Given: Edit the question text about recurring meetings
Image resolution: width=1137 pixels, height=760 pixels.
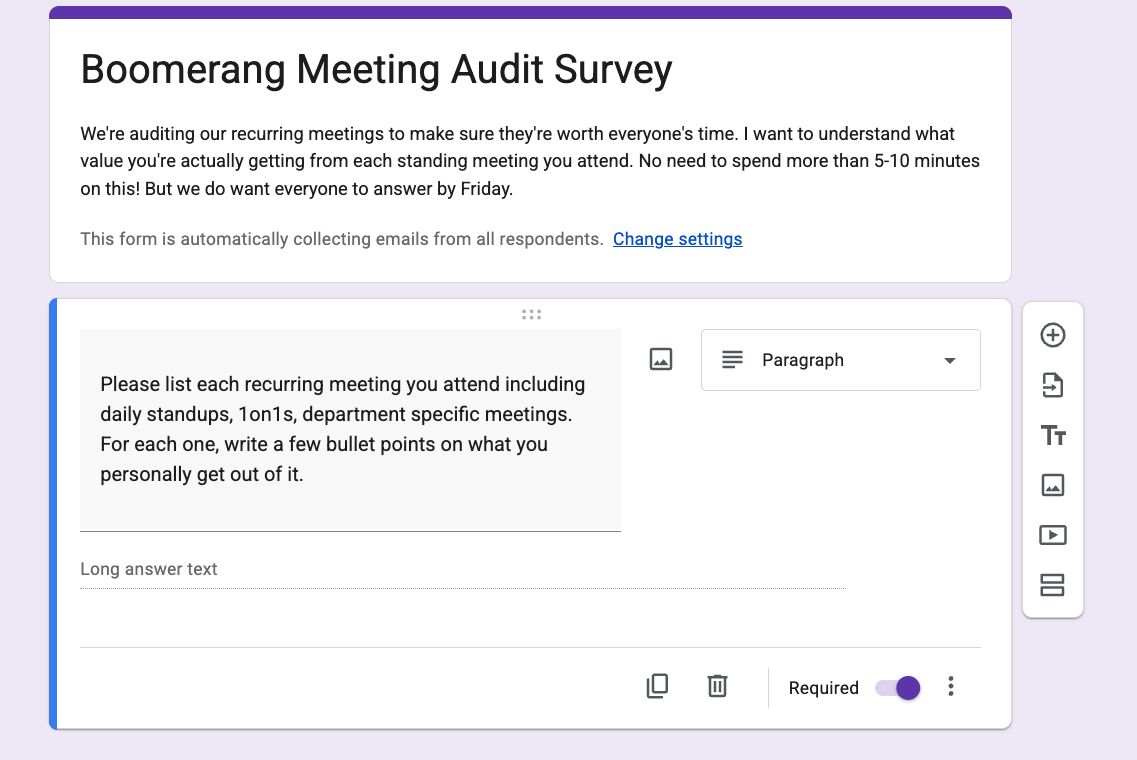Looking at the screenshot, I should (350, 430).
